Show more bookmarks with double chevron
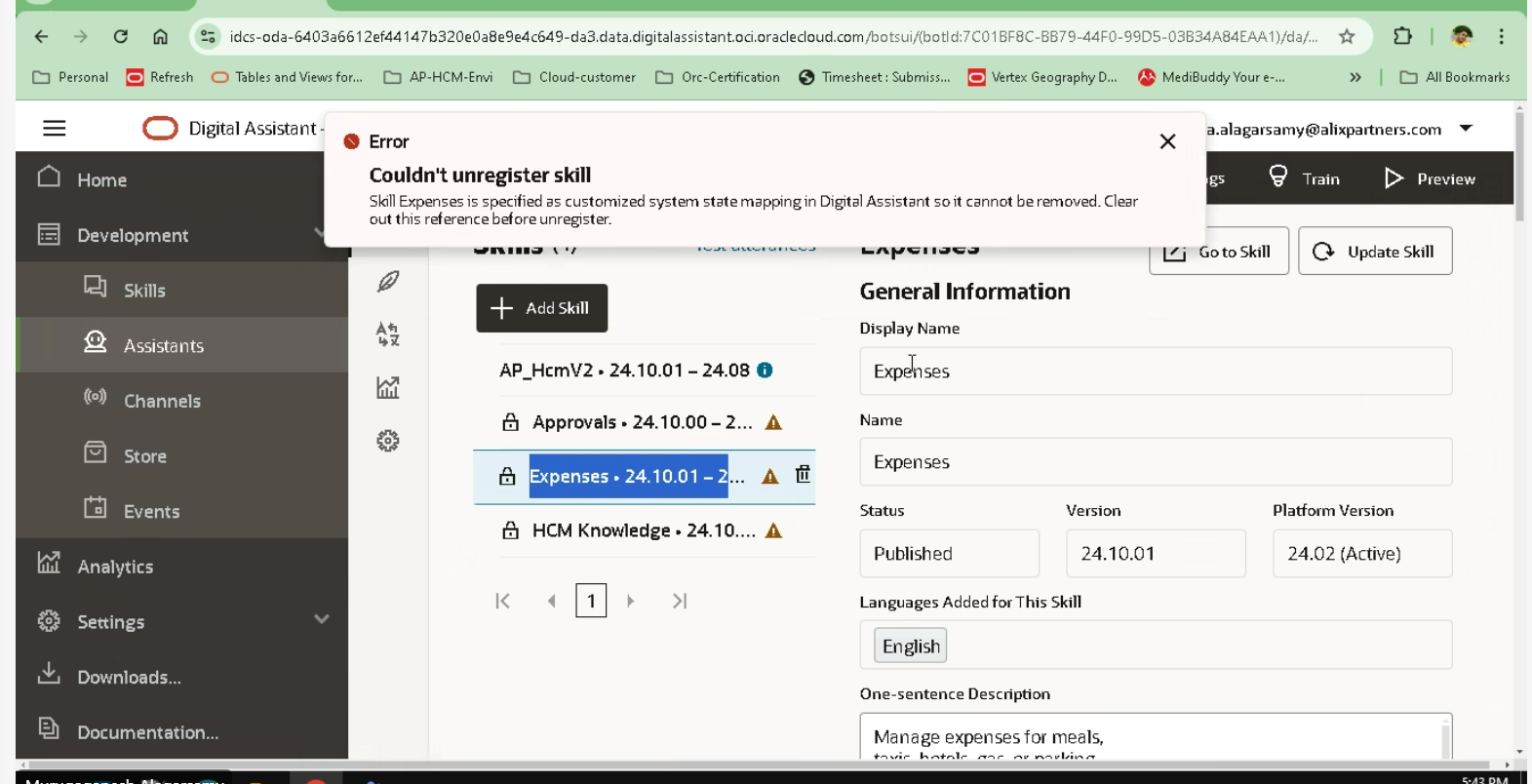 point(1355,77)
